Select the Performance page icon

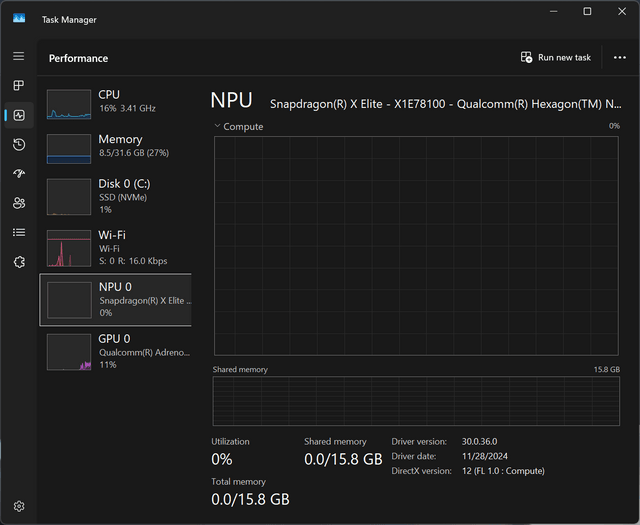click(19, 115)
